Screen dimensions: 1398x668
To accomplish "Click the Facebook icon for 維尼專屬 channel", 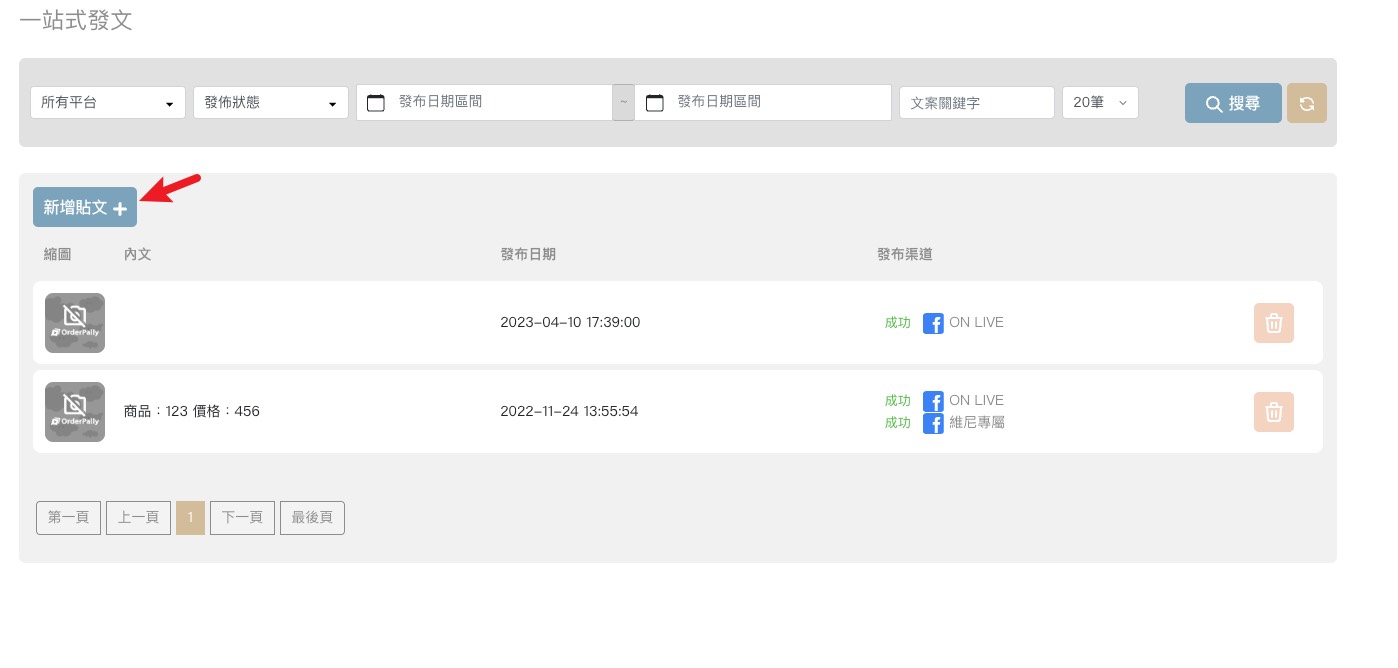I will pyautogui.click(x=933, y=424).
